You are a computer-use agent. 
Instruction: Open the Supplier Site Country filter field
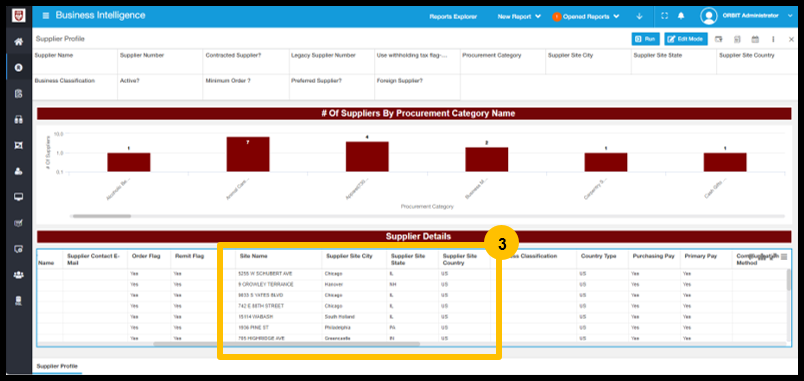pyautogui.click(x=757, y=62)
